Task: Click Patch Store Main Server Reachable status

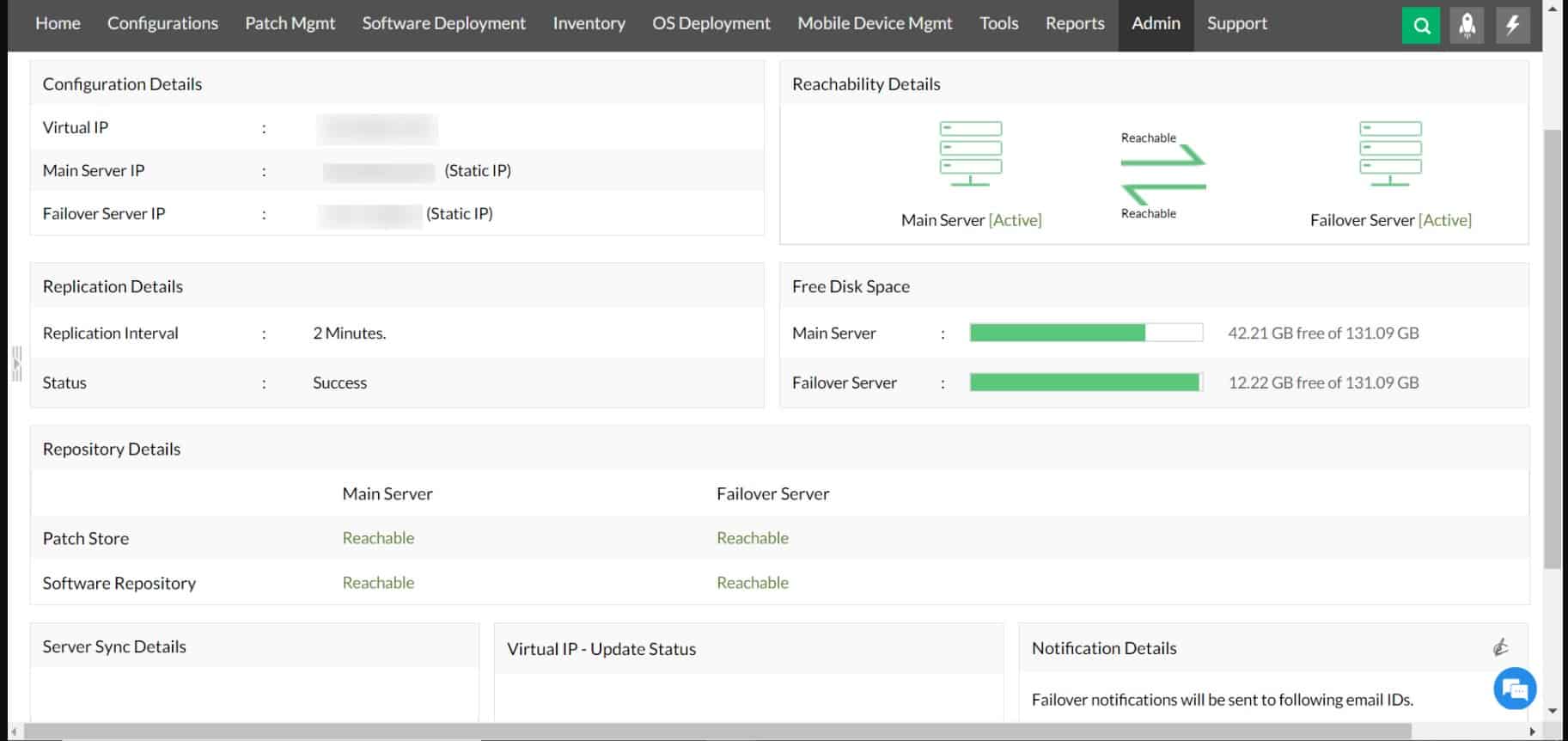Action: pyautogui.click(x=378, y=538)
